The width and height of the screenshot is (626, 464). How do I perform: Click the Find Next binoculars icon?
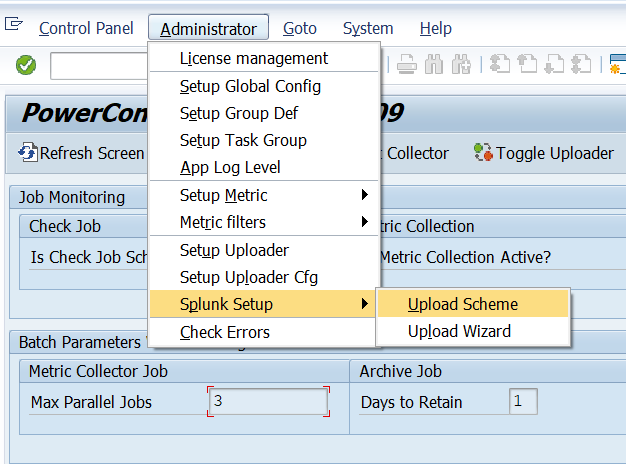[x=460, y=65]
